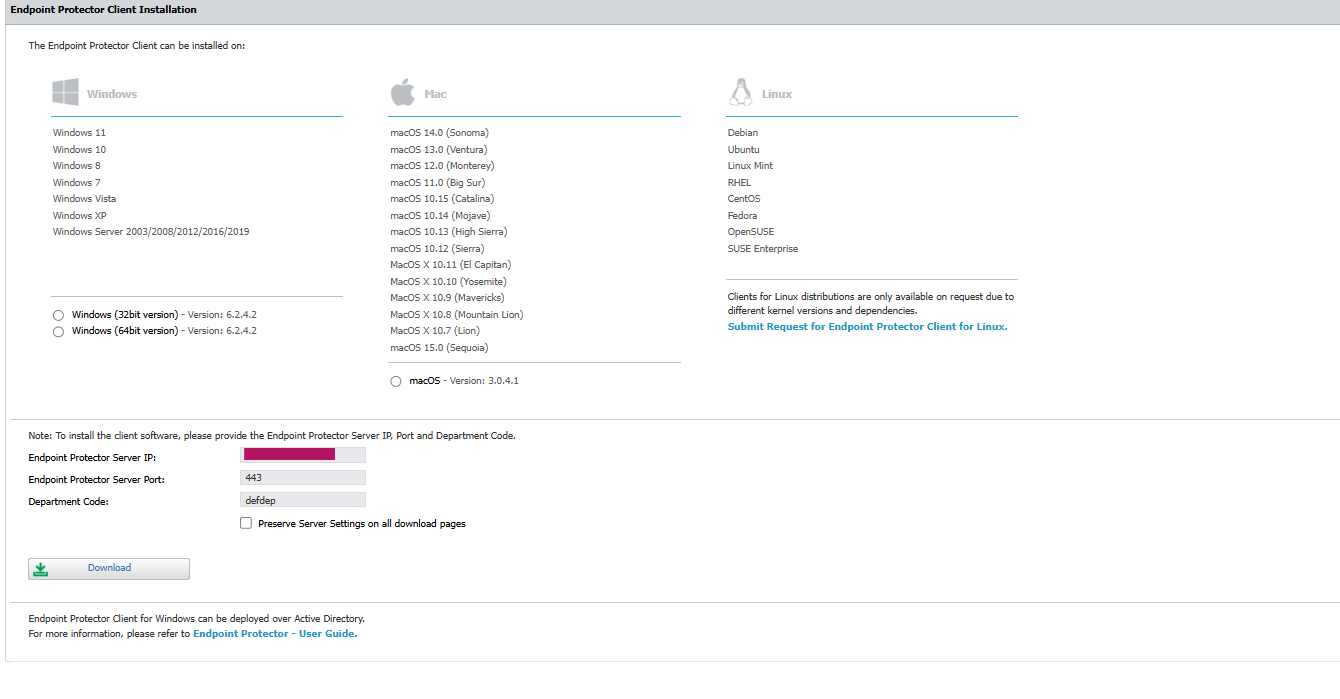The width and height of the screenshot is (1340, 699).
Task: Select Windows 11 in the Windows list
Action: [78, 131]
